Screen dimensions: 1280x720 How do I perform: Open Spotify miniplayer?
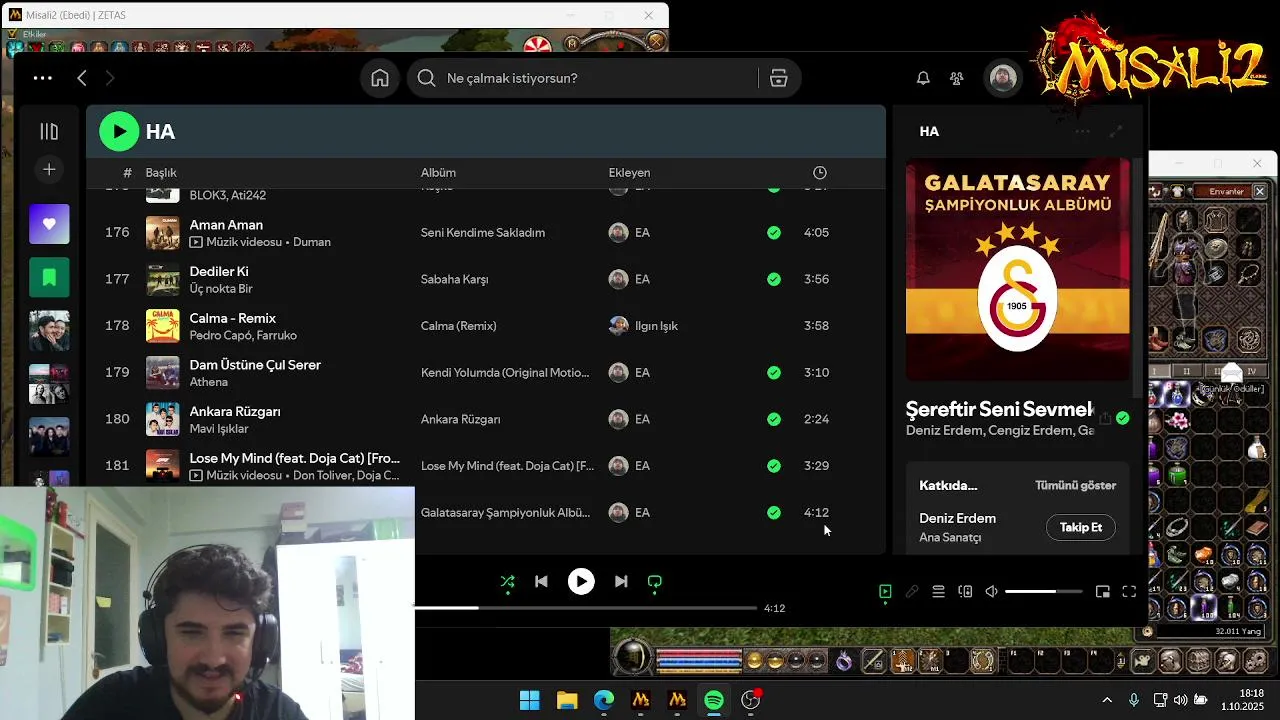pyautogui.click(x=1102, y=591)
